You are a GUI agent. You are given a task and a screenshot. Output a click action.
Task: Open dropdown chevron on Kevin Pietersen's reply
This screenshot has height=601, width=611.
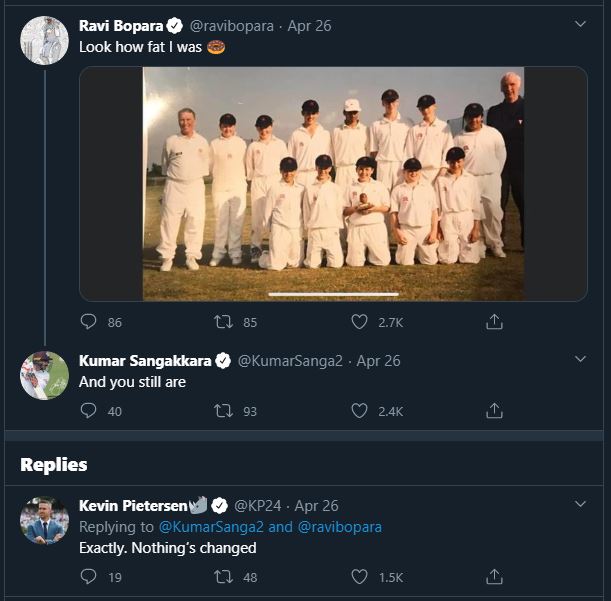tap(581, 505)
